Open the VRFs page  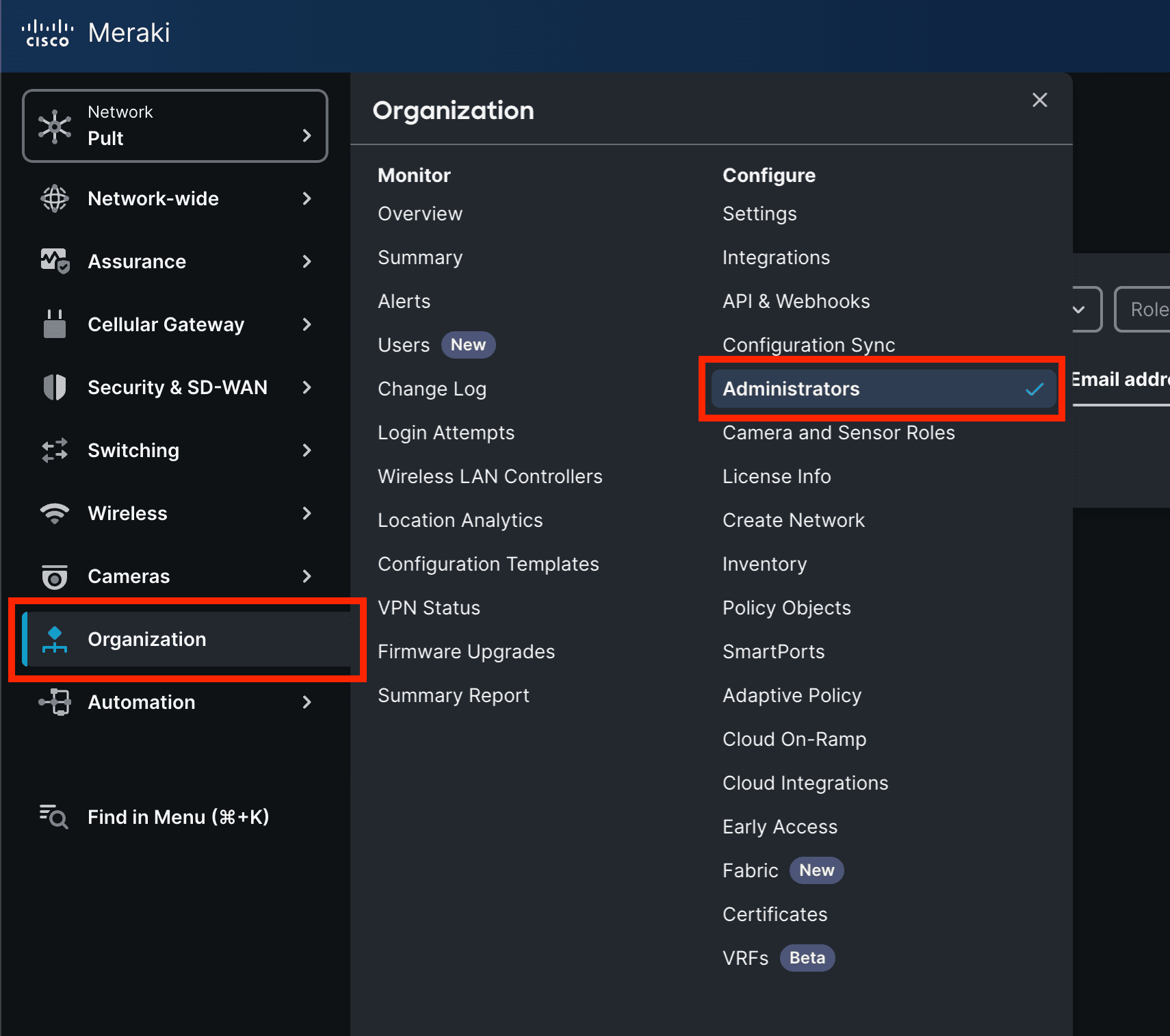click(746, 958)
